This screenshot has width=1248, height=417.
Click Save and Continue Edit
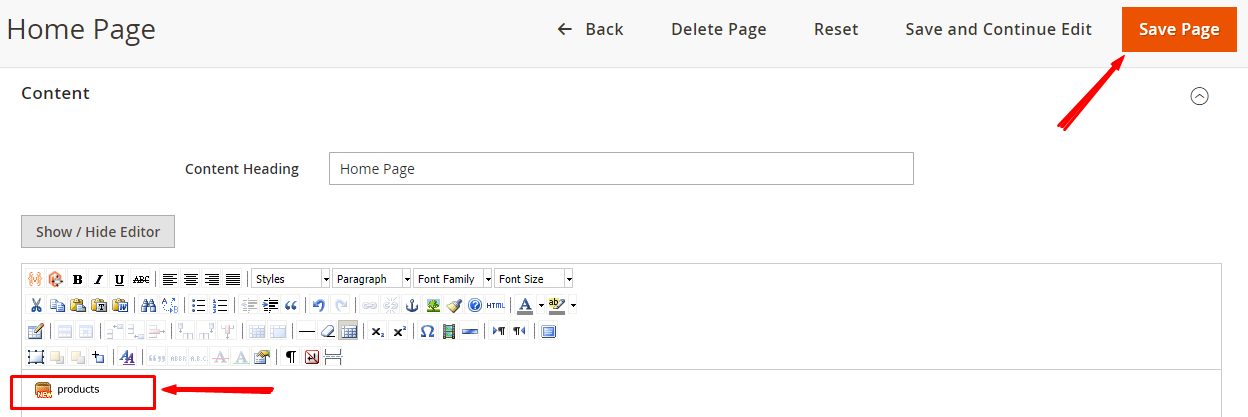coord(998,29)
